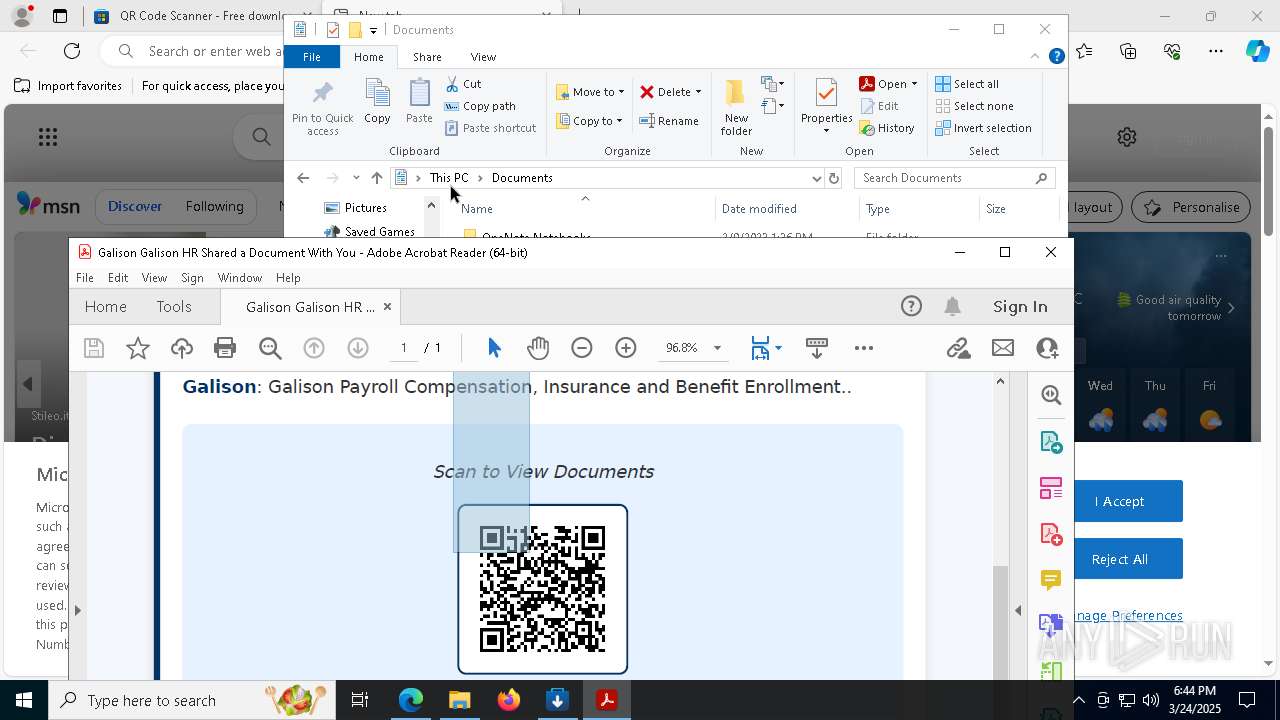Send file by email envelope icon

[1003, 348]
